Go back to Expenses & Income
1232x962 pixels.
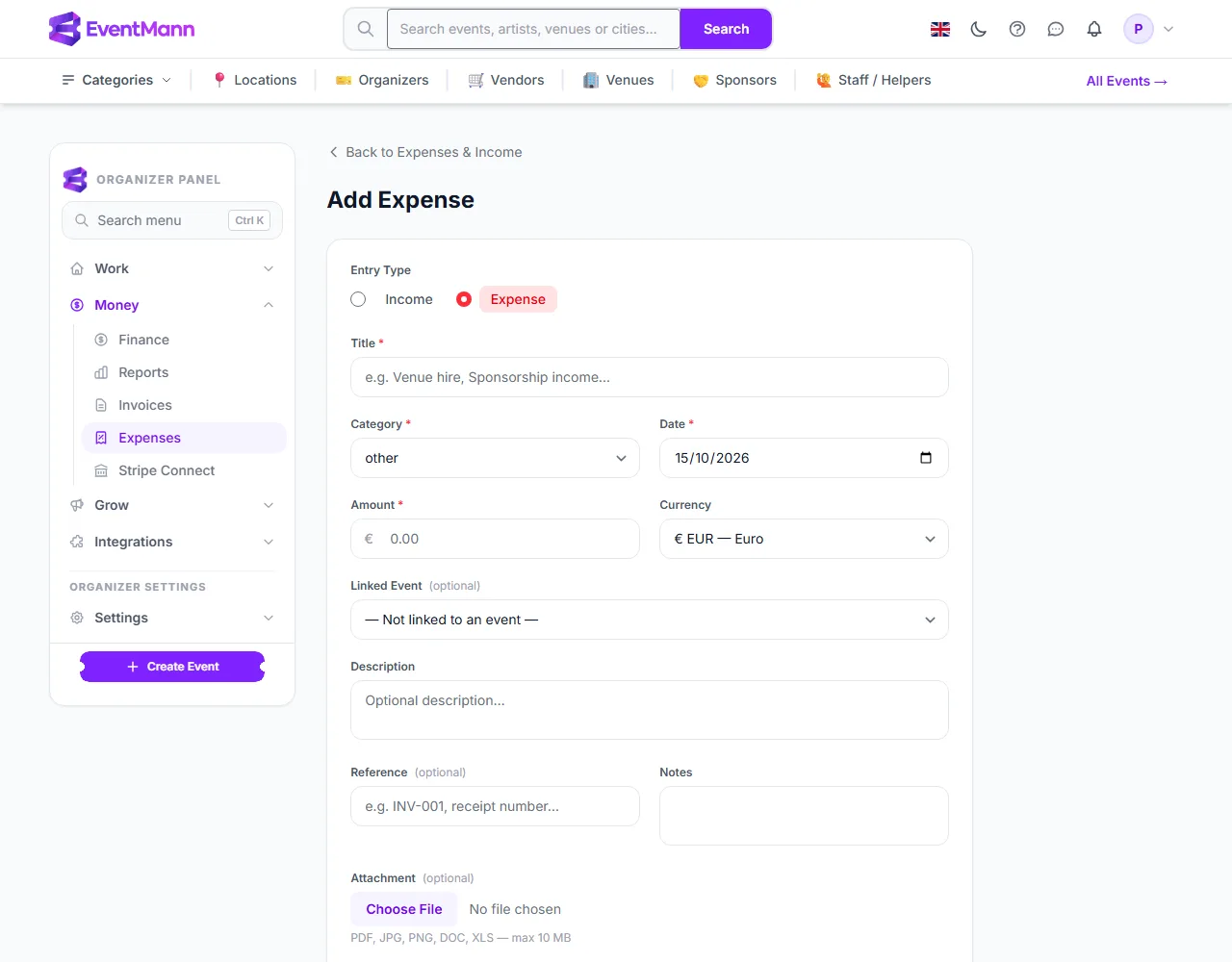425,152
